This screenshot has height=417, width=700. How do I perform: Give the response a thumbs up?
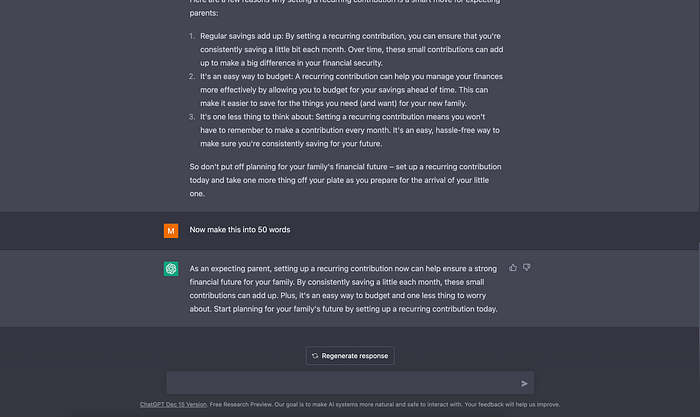[512, 267]
